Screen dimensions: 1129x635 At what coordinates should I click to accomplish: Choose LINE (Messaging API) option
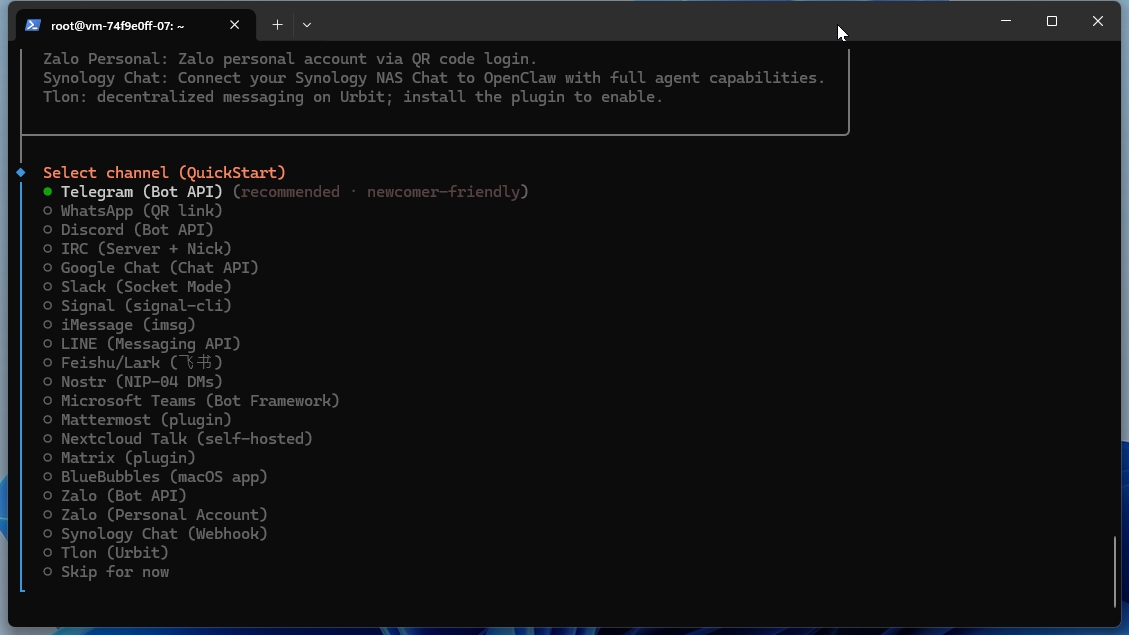[x=142, y=343]
